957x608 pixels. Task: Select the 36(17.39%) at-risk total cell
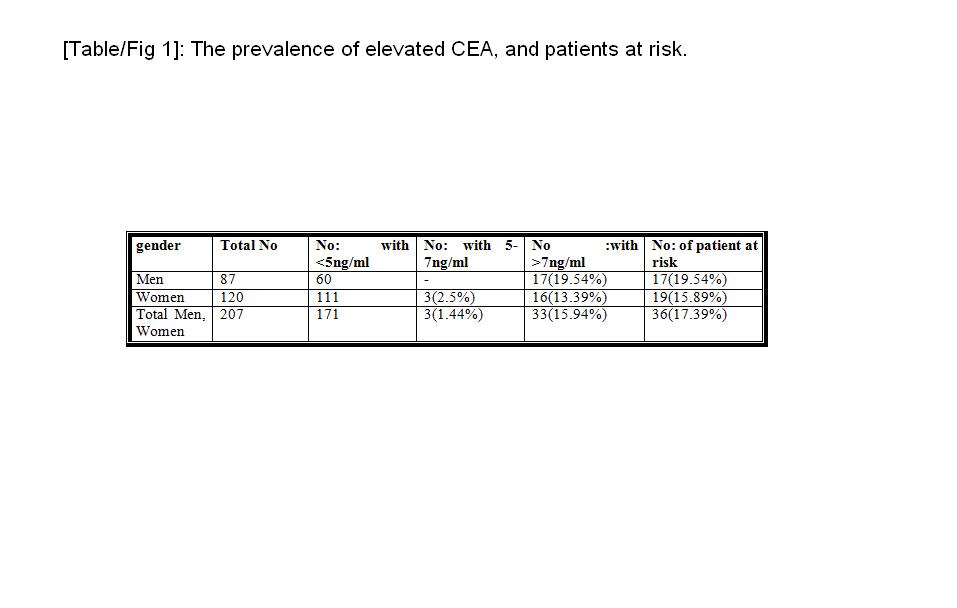point(689,314)
